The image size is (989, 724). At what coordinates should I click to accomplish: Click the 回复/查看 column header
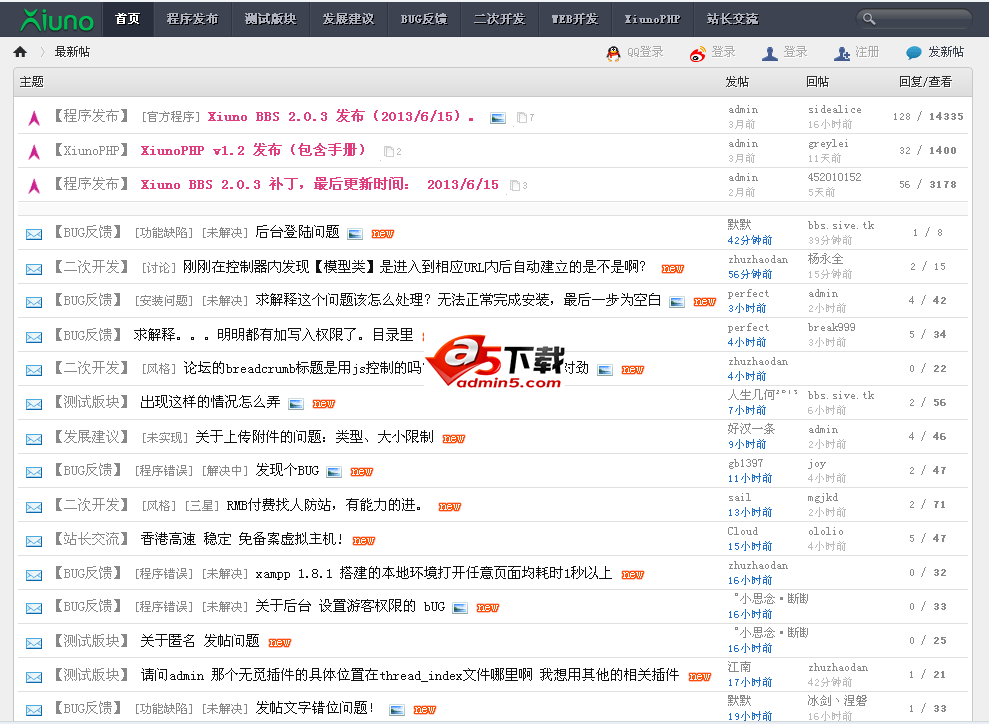click(x=925, y=82)
